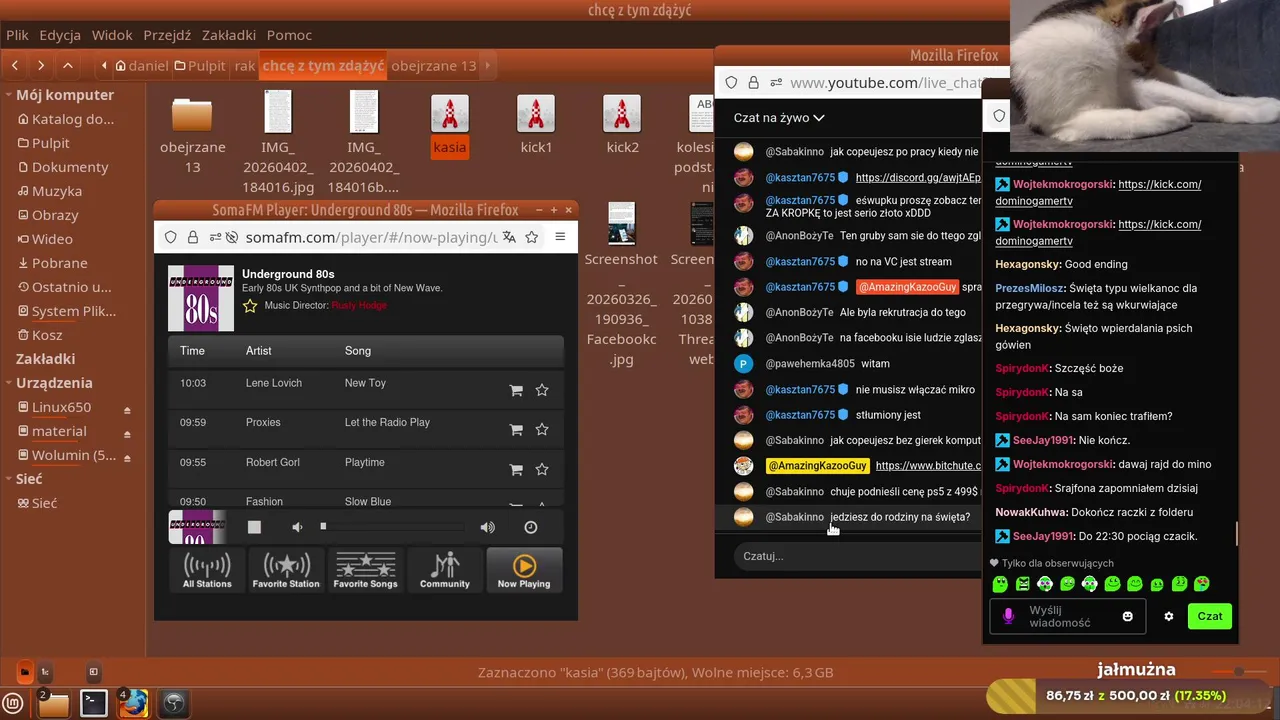Go forward in the file manager
Viewport: 1280px width, 720px height.
[x=41, y=66]
